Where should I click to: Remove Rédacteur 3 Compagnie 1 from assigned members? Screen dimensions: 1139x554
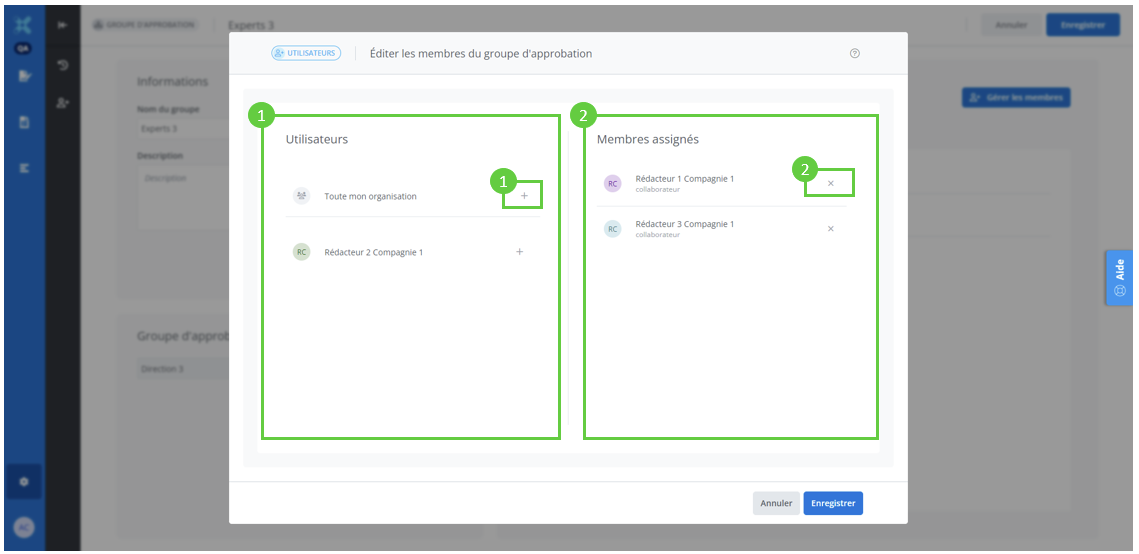click(x=830, y=229)
